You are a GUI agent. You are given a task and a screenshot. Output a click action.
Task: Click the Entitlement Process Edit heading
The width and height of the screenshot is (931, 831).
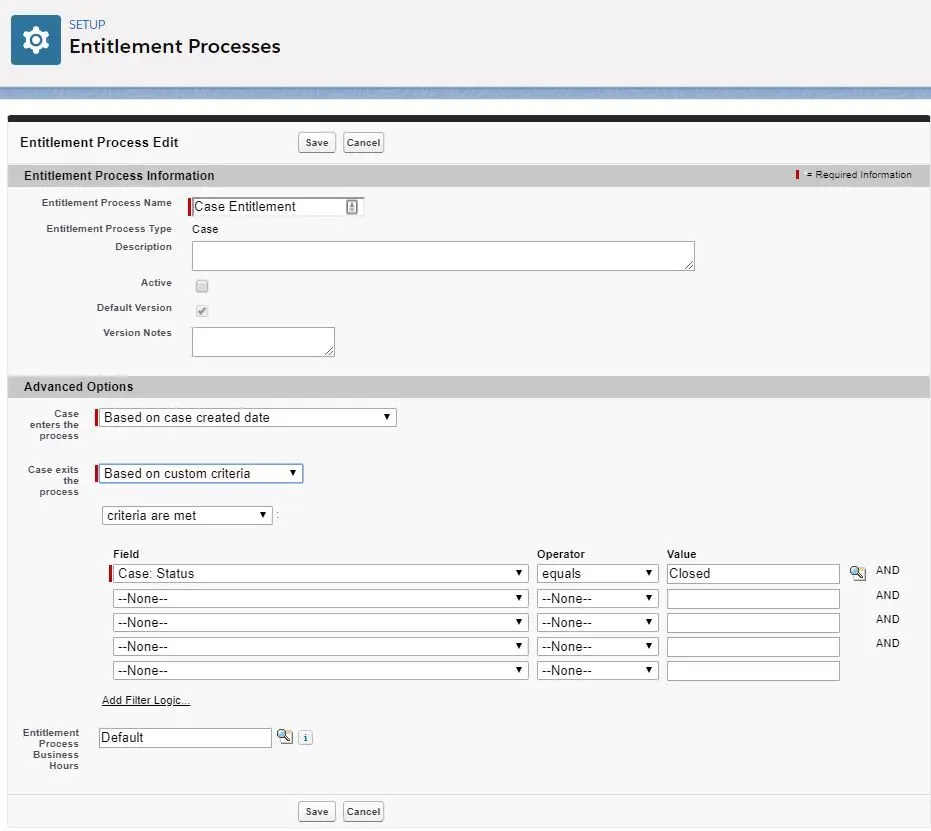click(x=99, y=142)
